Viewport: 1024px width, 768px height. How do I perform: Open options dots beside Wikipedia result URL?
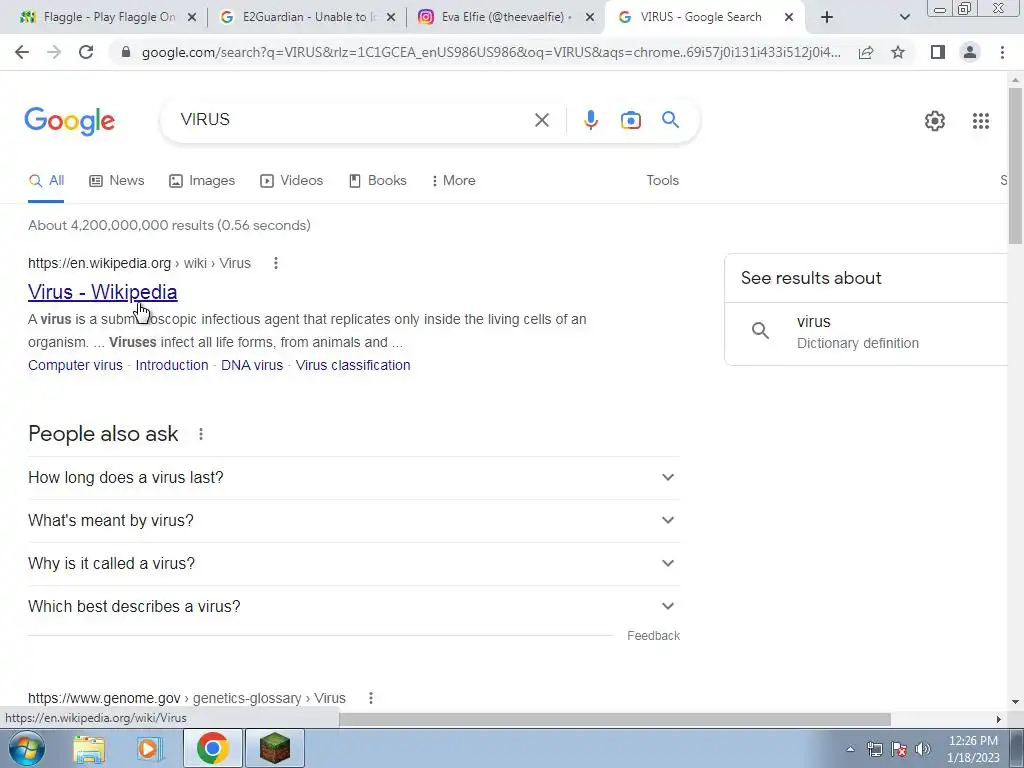pyautogui.click(x=276, y=263)
